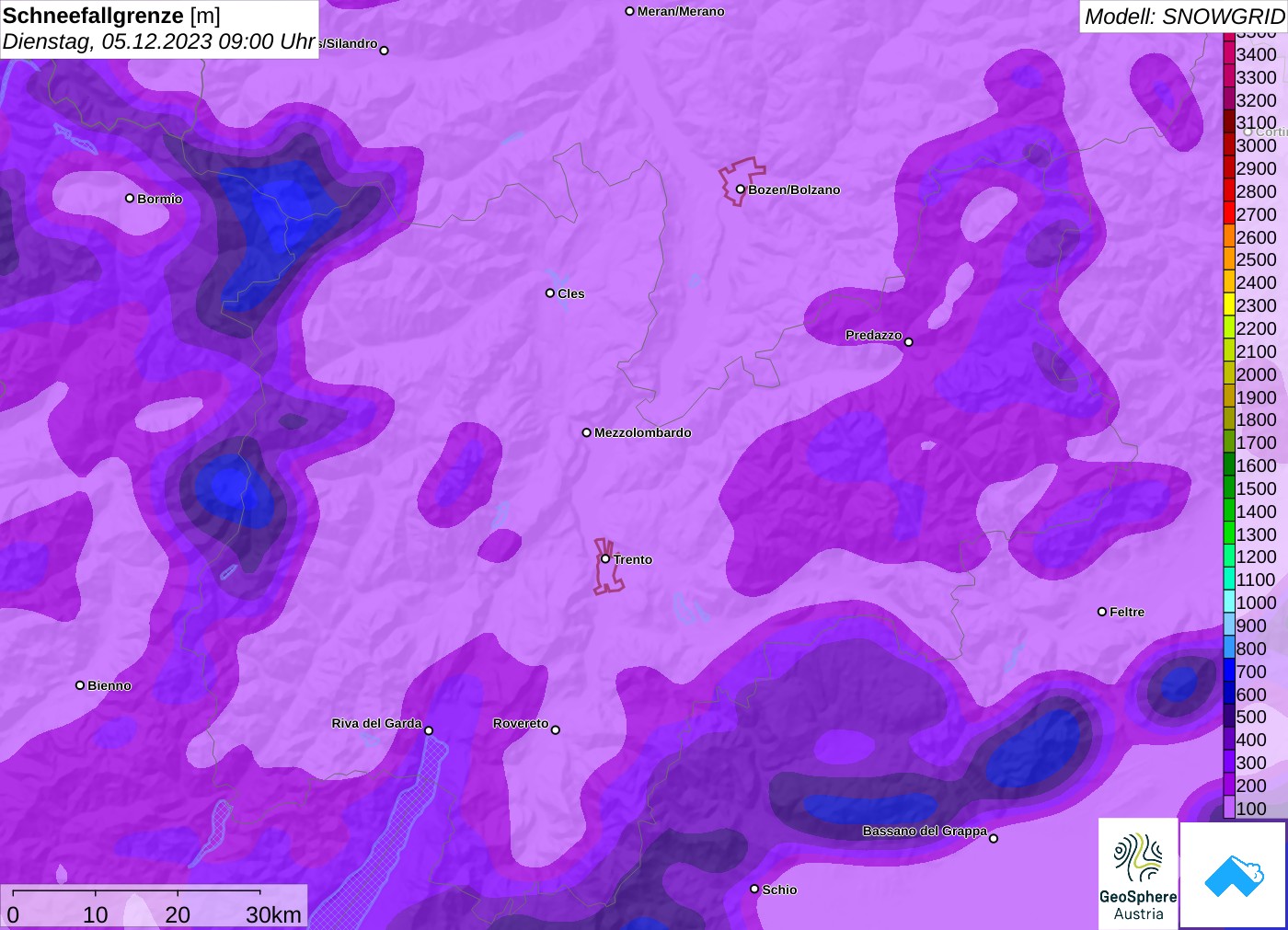
Task: Click the legend value '1000'
Action: (x=1257, y=603)
